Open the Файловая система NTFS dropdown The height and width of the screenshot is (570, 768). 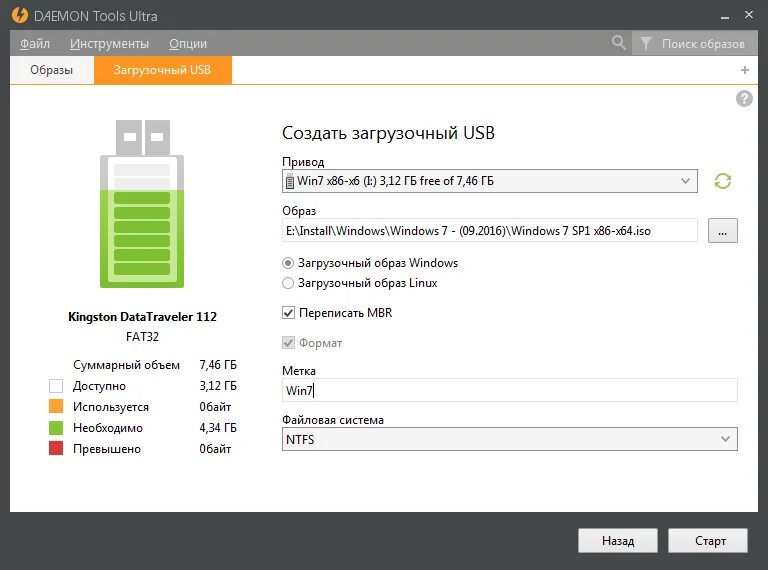(509, 439)
